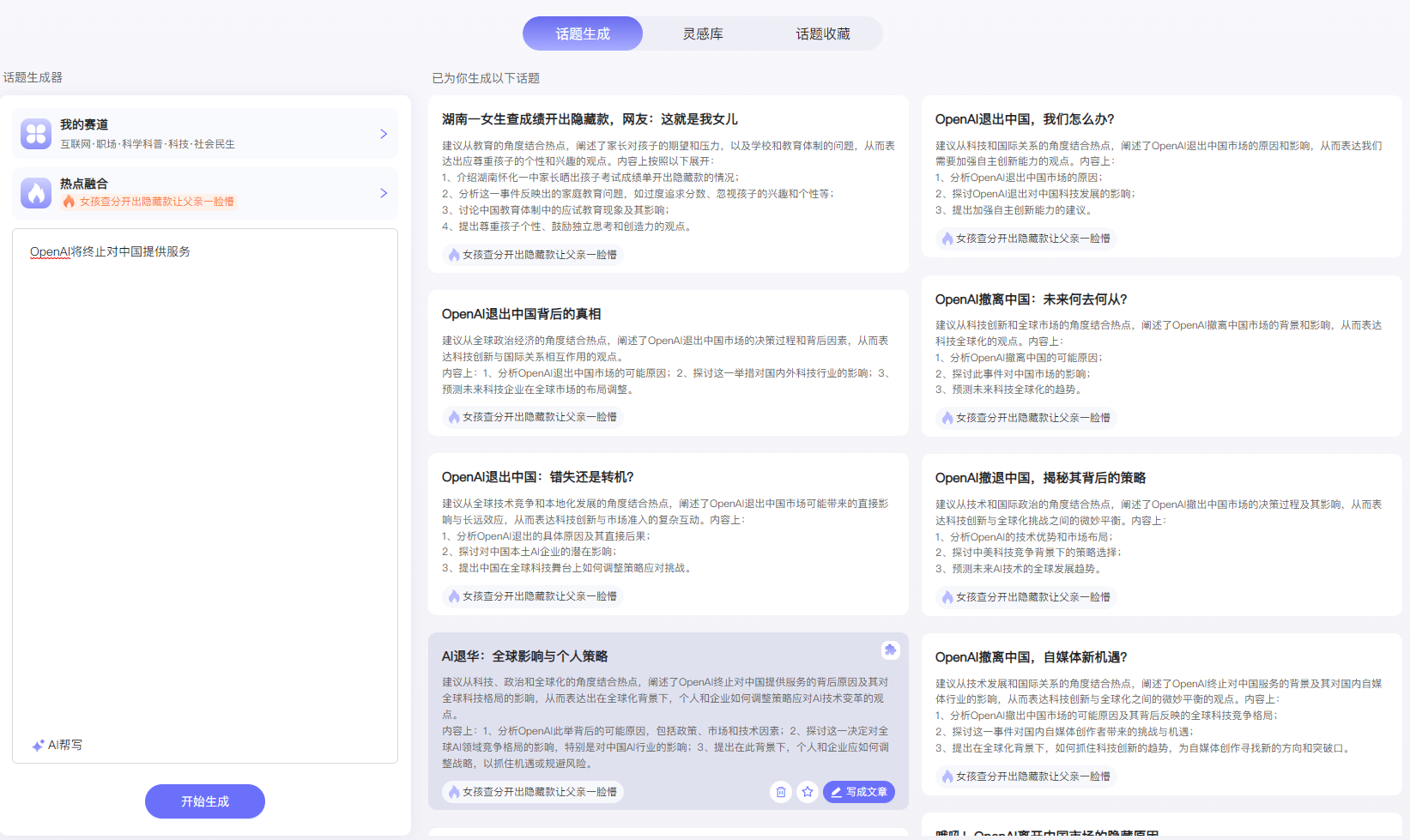This screenshot has width=1410, height=840.
Task: Open the 话题收藏 tab
Action: pyautogui.click(x=822, y=33)
